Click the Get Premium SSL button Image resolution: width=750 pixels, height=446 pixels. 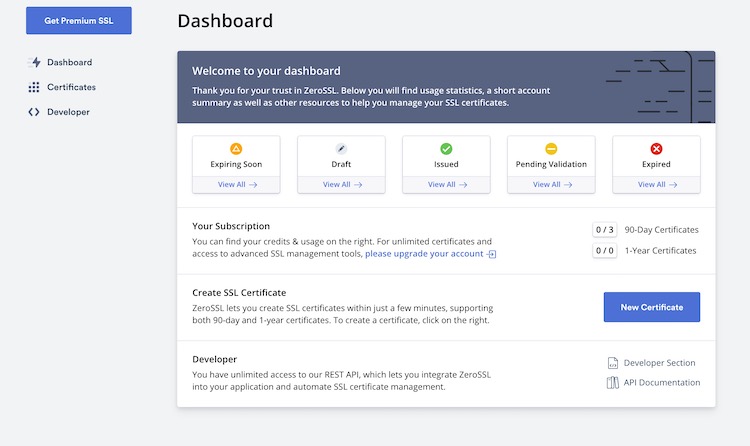(x=79, y=21)
